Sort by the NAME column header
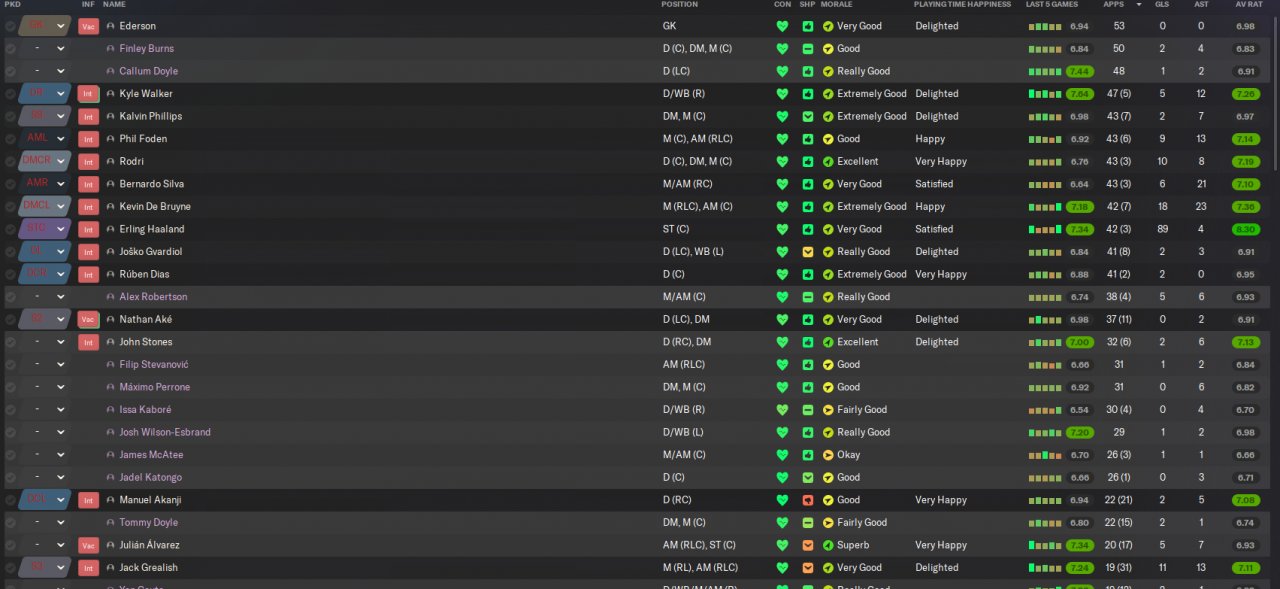Screen dimensions: 1280x589 pyautogui.click(x=114, y=5)
